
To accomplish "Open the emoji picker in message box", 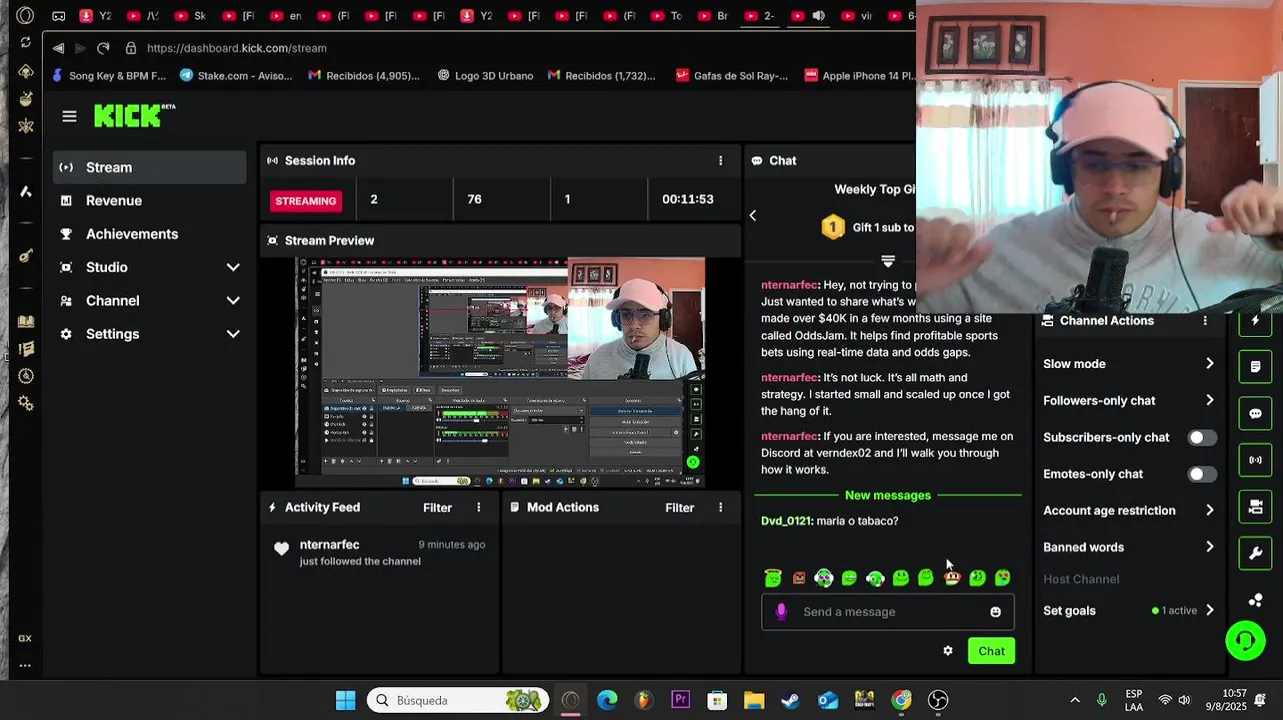I will (995, 612).
